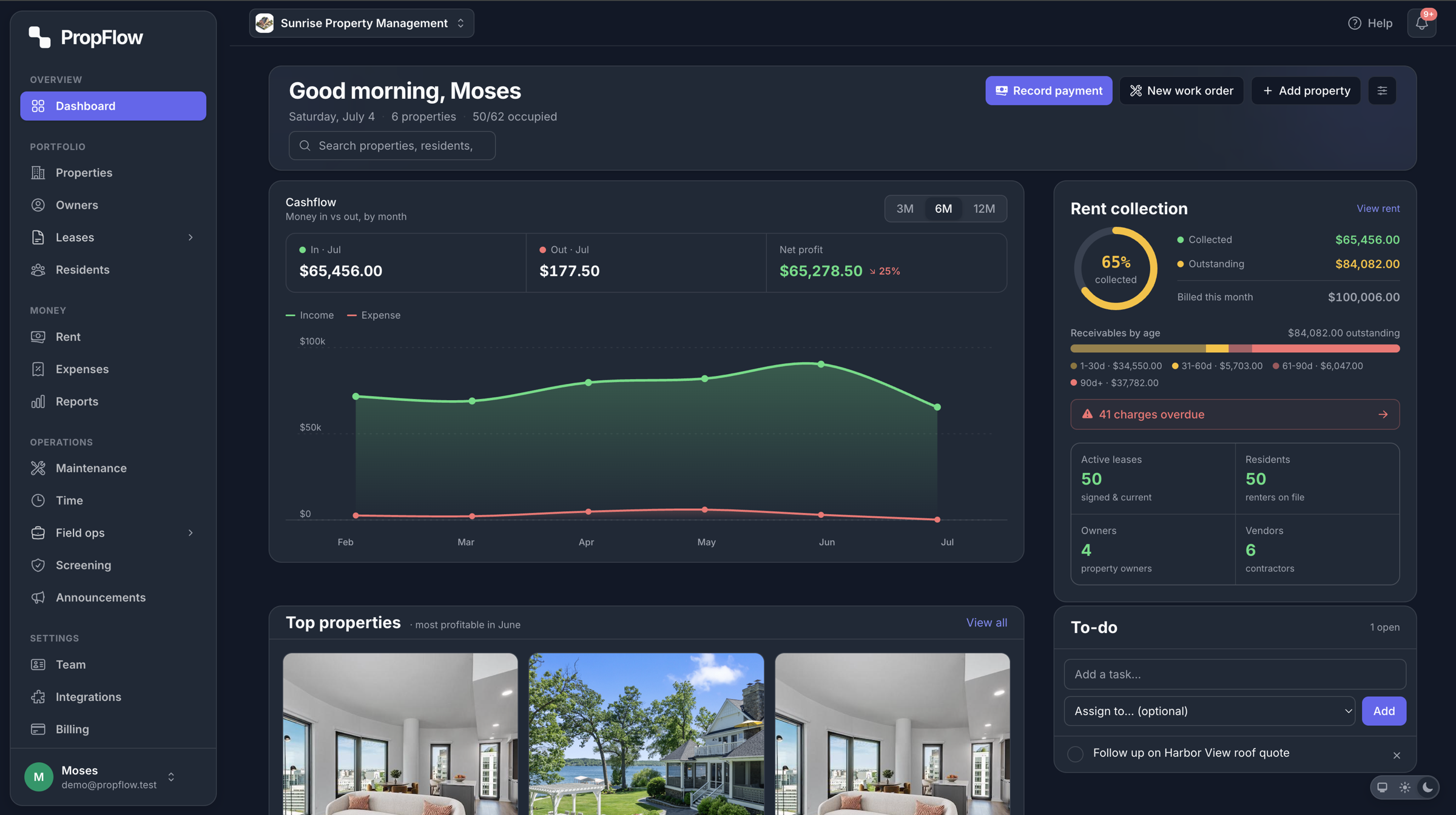Open the notifications bell
This screenshot has height=815, width=1456.
pos(1421,23)
